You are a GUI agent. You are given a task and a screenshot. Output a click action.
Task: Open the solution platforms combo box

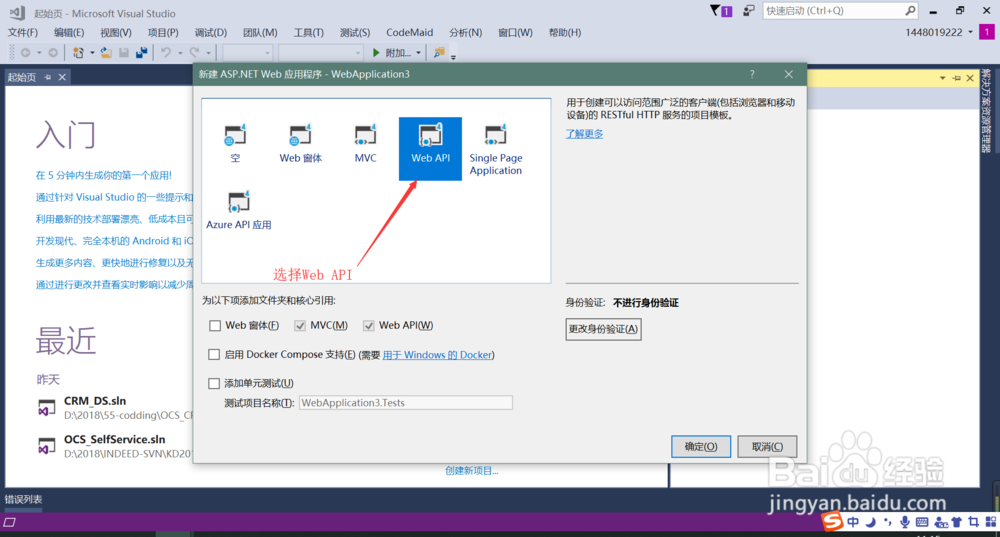pos(321,53)
